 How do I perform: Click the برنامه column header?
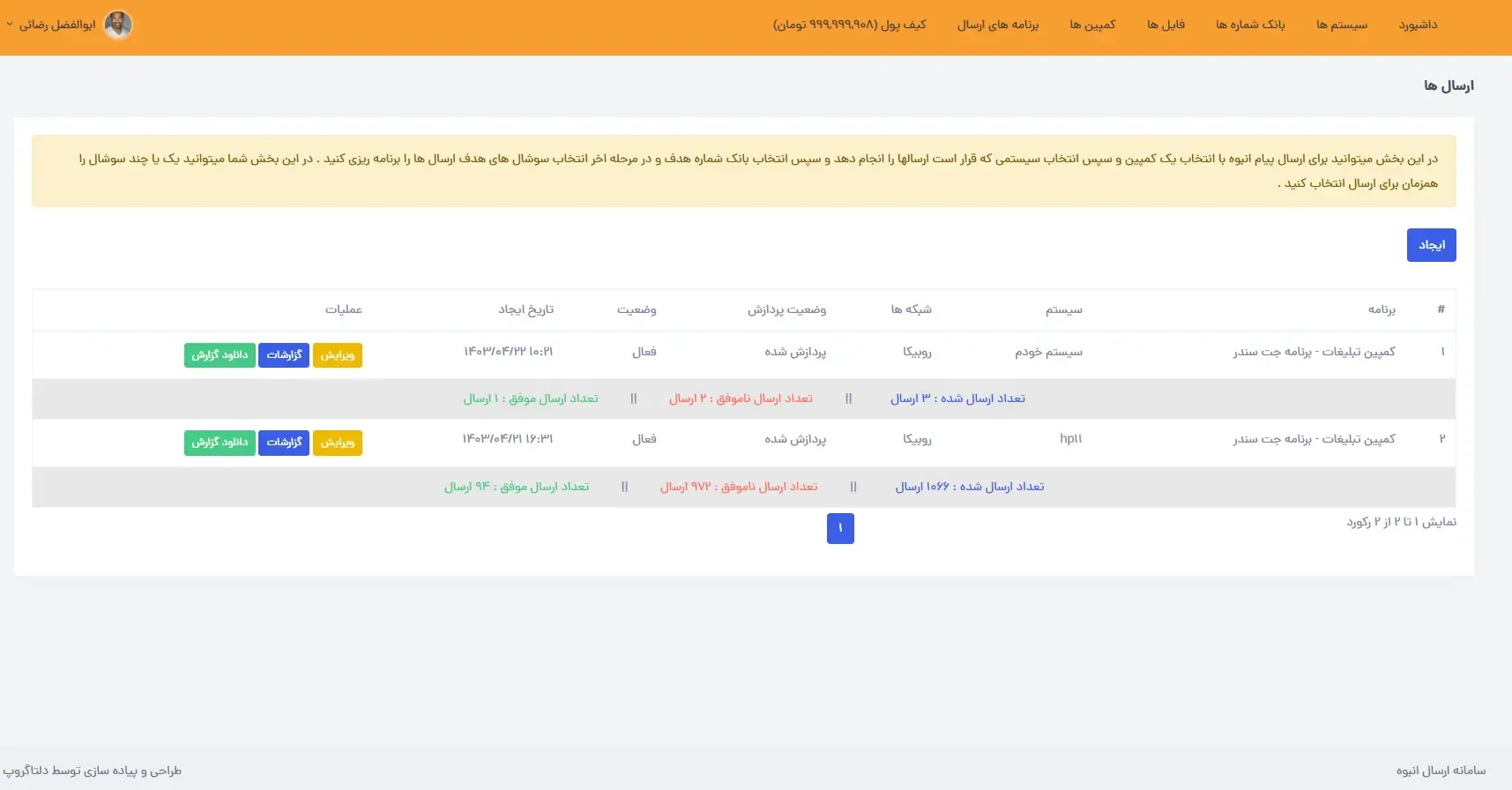pyautogui.click(x=1382, y=309)
